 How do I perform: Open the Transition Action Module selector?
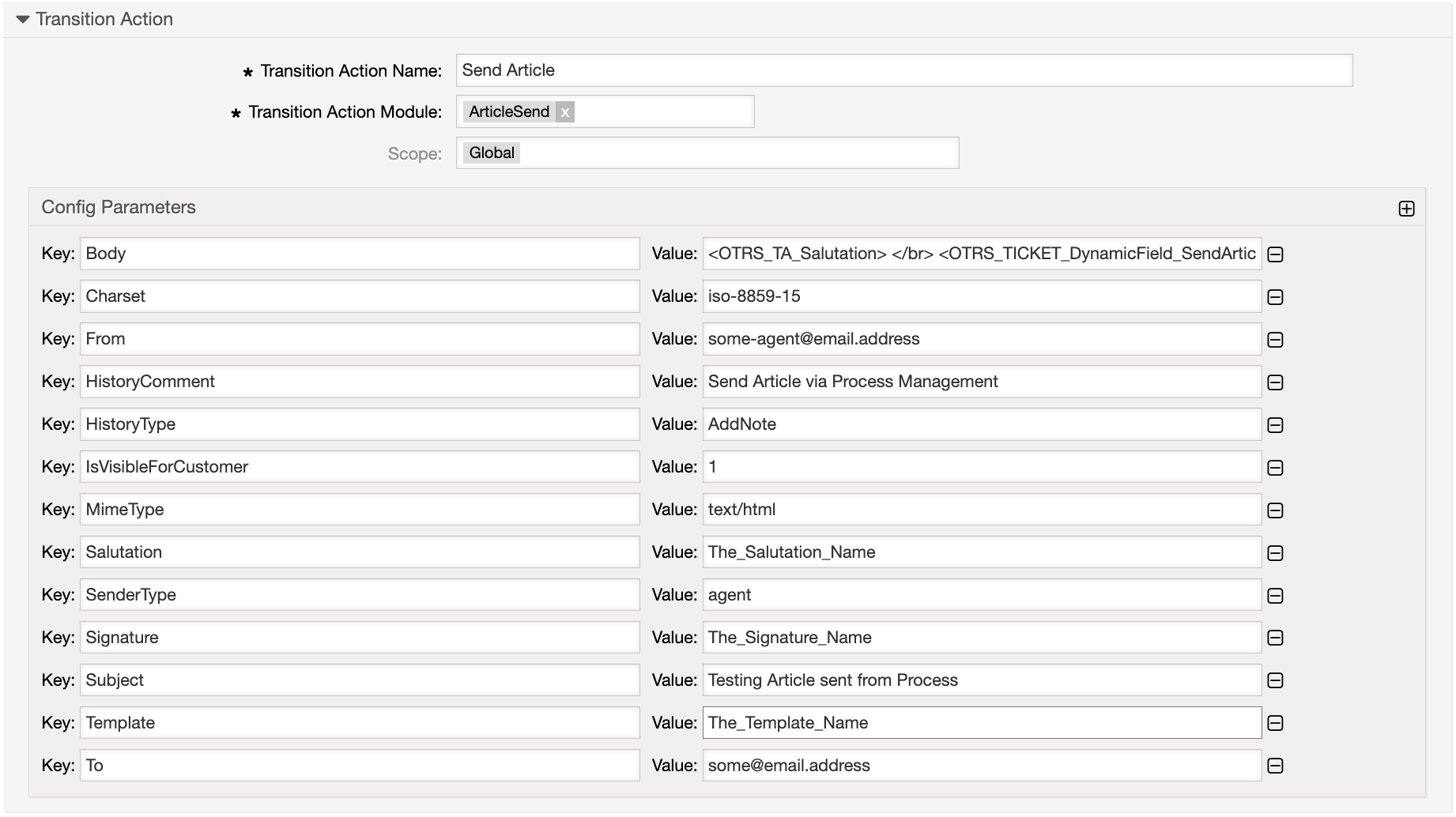point(672,111)
